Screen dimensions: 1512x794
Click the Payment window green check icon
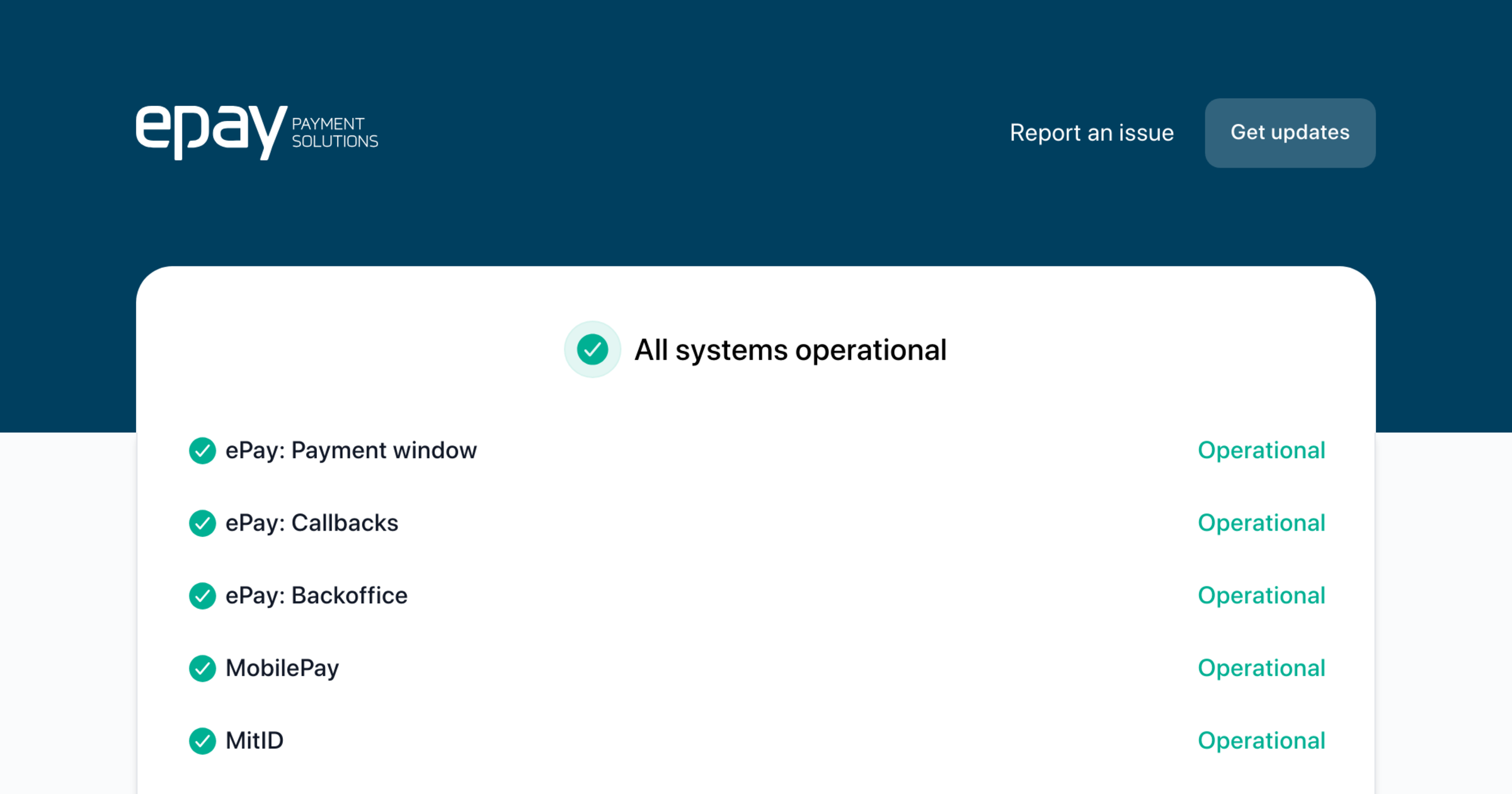click(x=202, y=451)
